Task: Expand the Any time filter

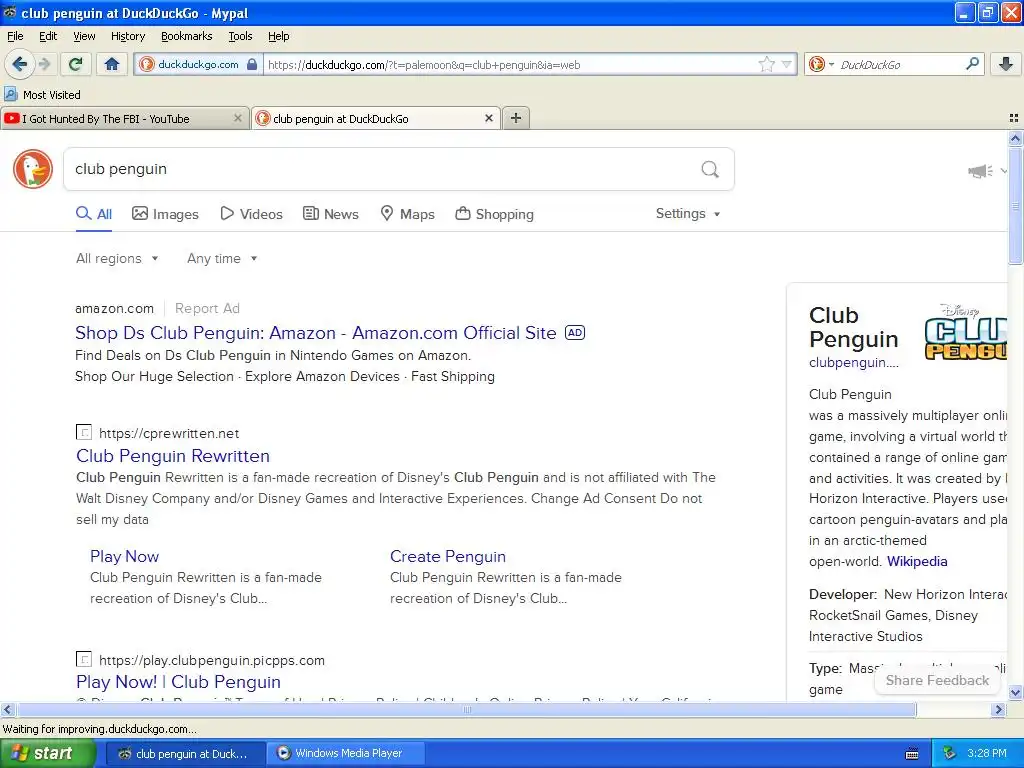Action: [222, 259]
